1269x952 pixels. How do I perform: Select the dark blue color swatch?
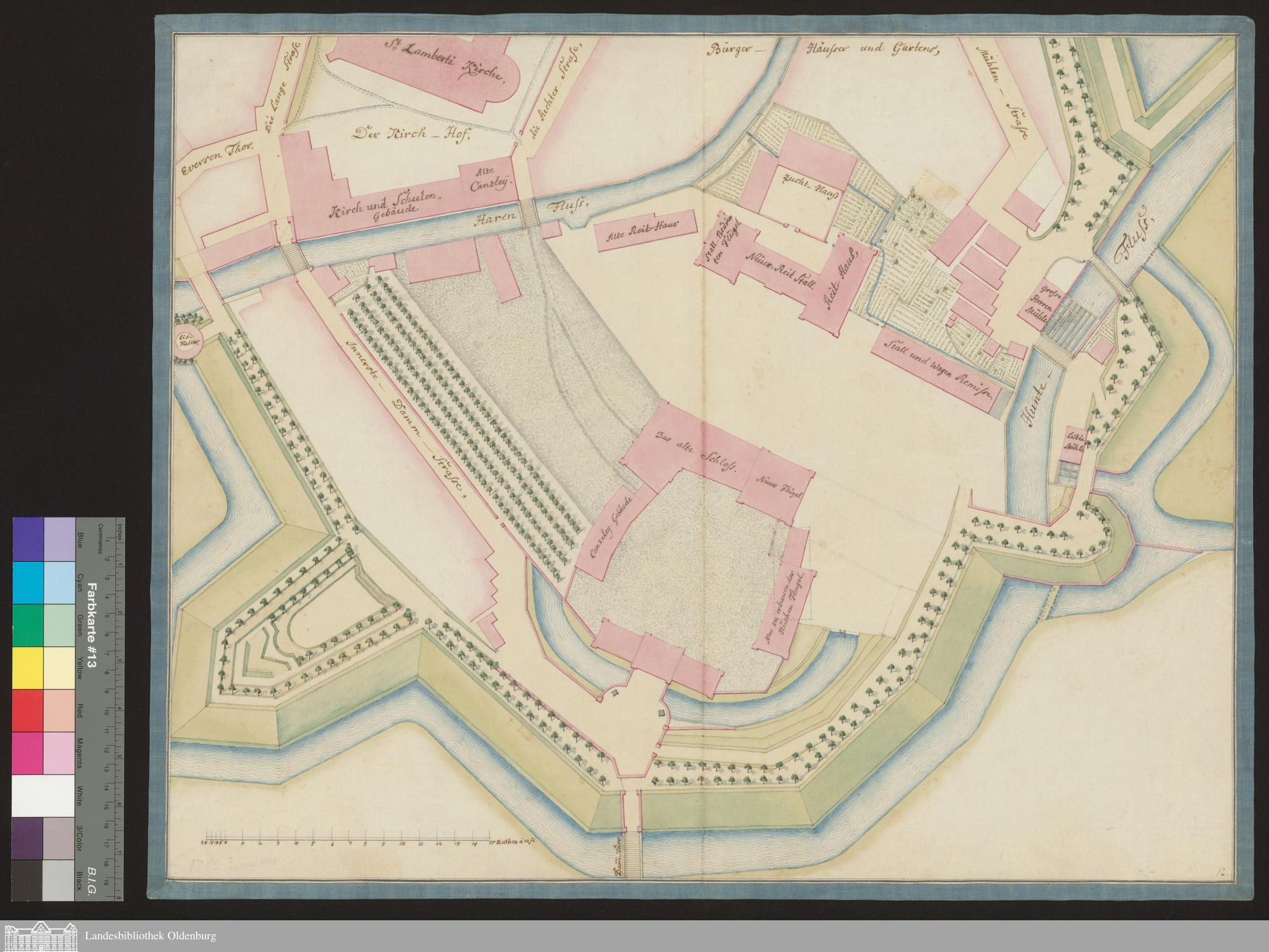click(27, 539)
